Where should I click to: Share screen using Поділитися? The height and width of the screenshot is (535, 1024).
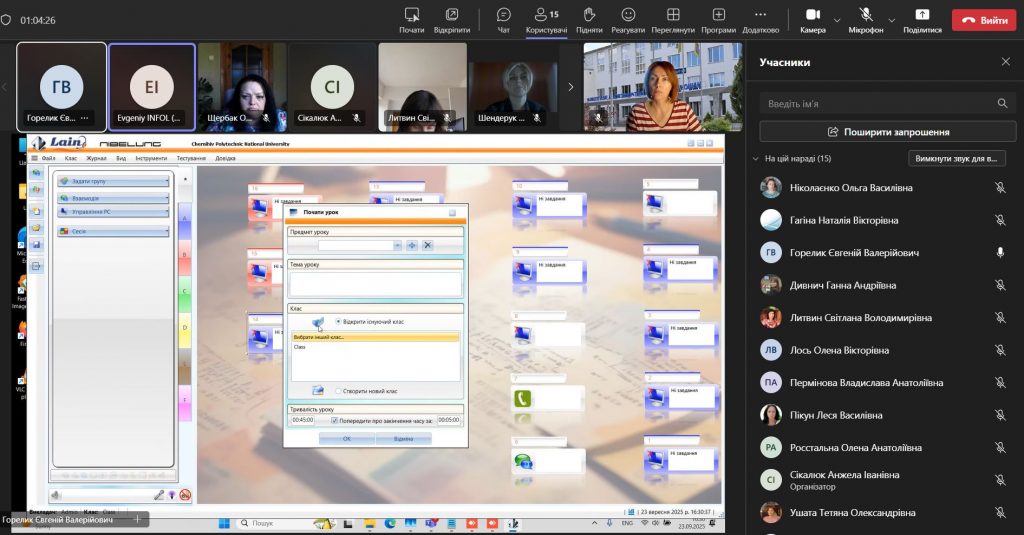coord(922,20)
